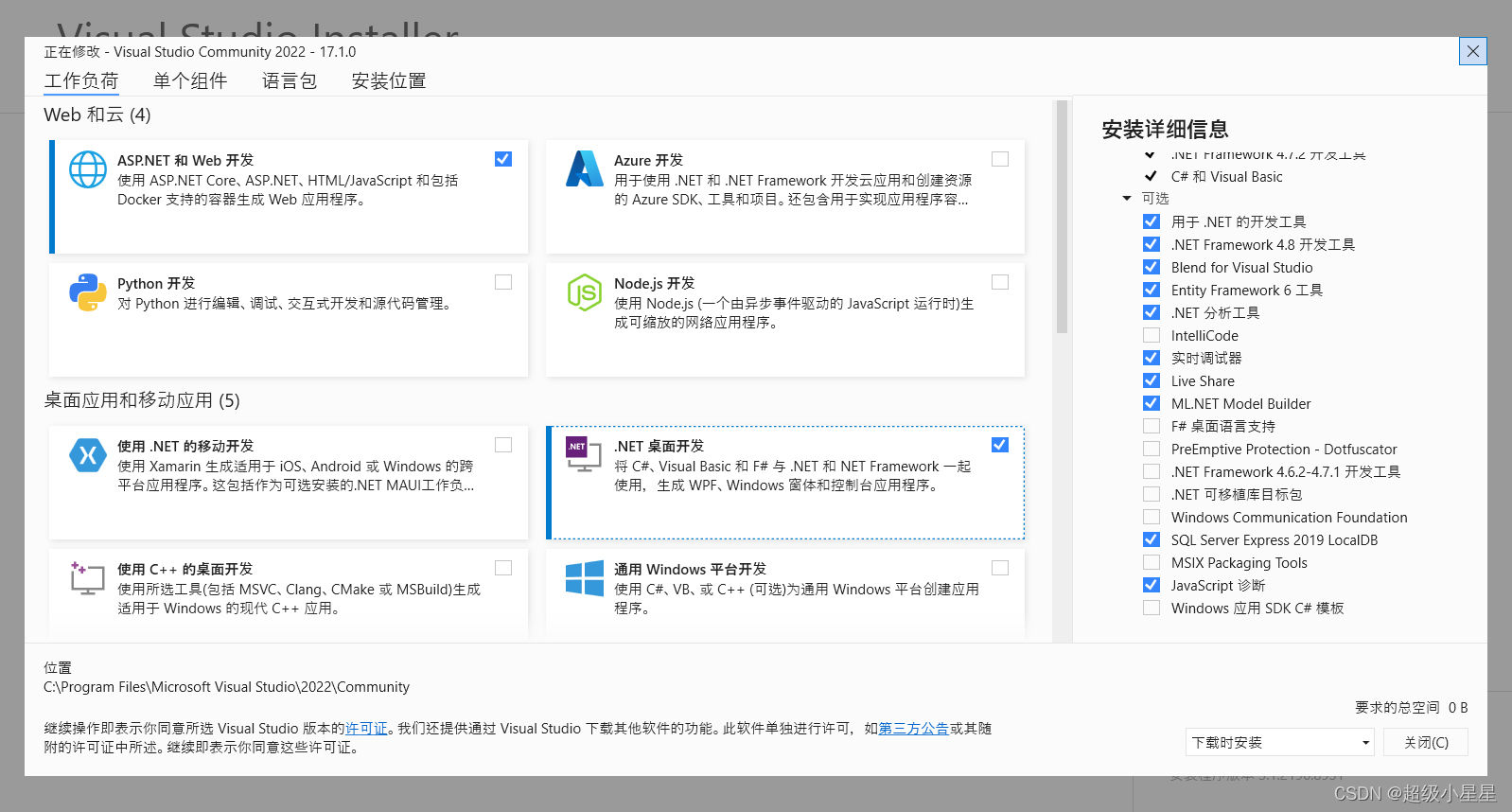
Task: Click the 安装详细信息 heading
Action: 1165,130
